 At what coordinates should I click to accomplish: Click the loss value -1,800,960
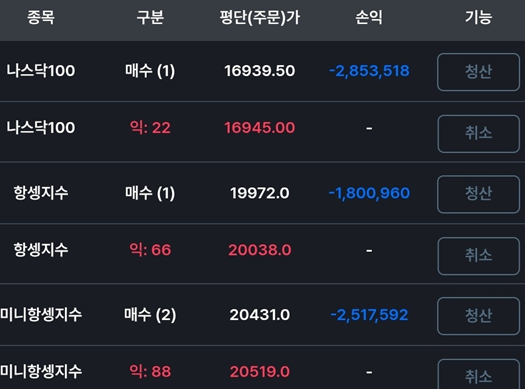369,193
